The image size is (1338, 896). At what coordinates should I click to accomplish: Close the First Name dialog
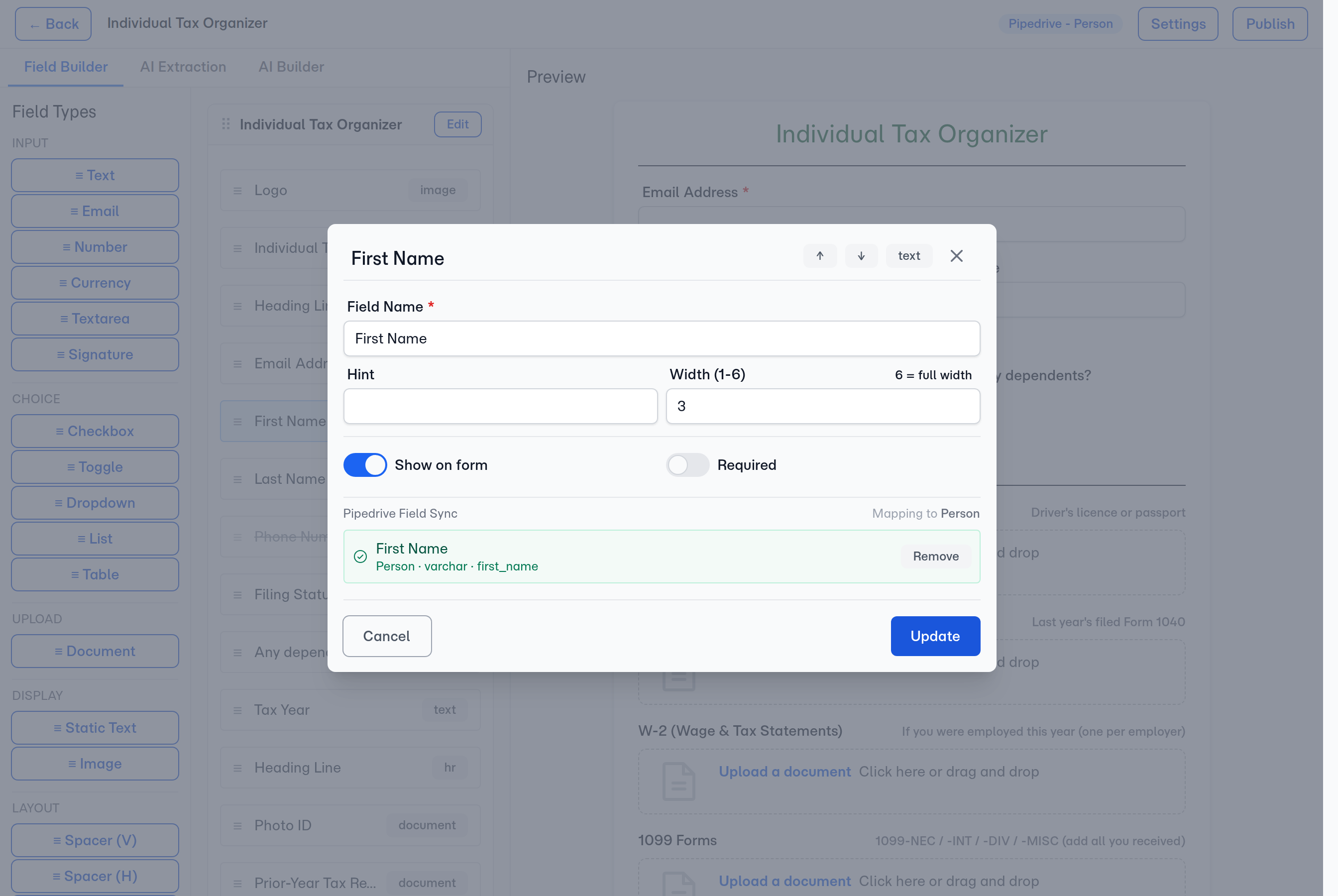(x=956, y=255)
